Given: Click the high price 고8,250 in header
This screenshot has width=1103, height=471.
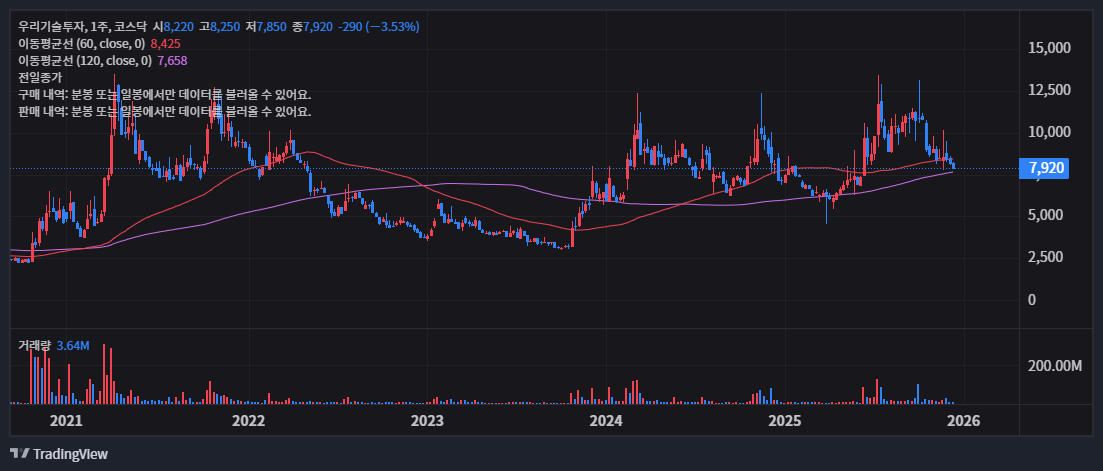Looking at the screenshot, I should 219,27.
